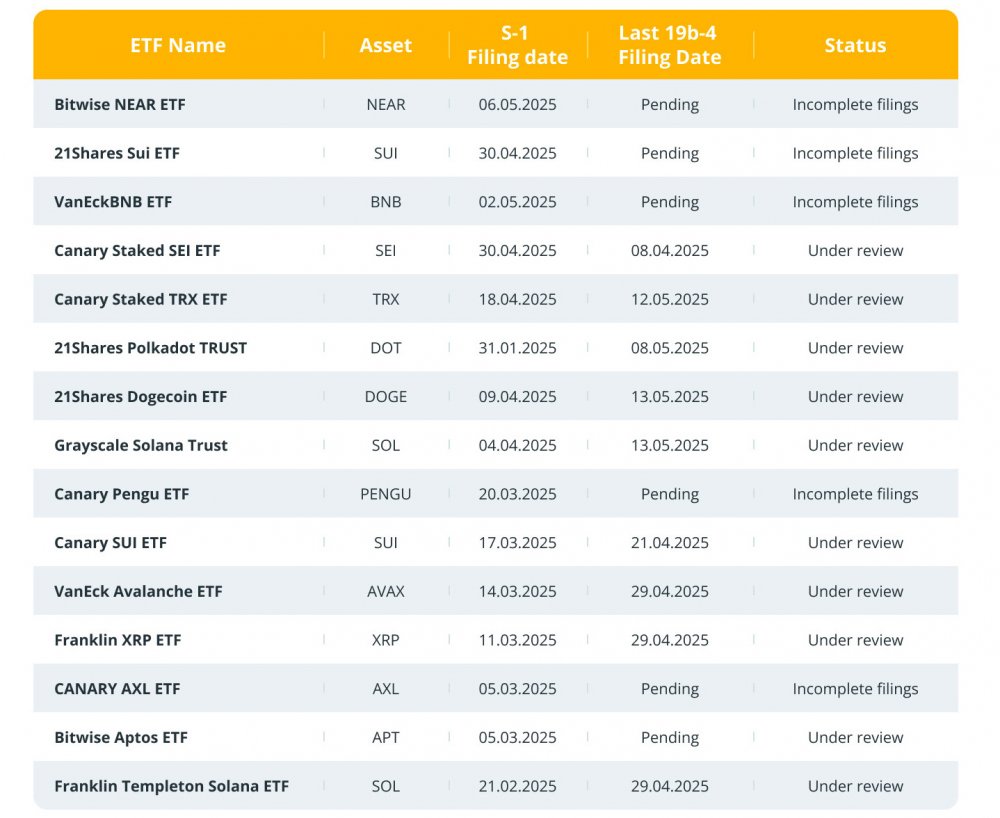Select the 08.05.2025 19b-4 filing date

click(670, 348)
